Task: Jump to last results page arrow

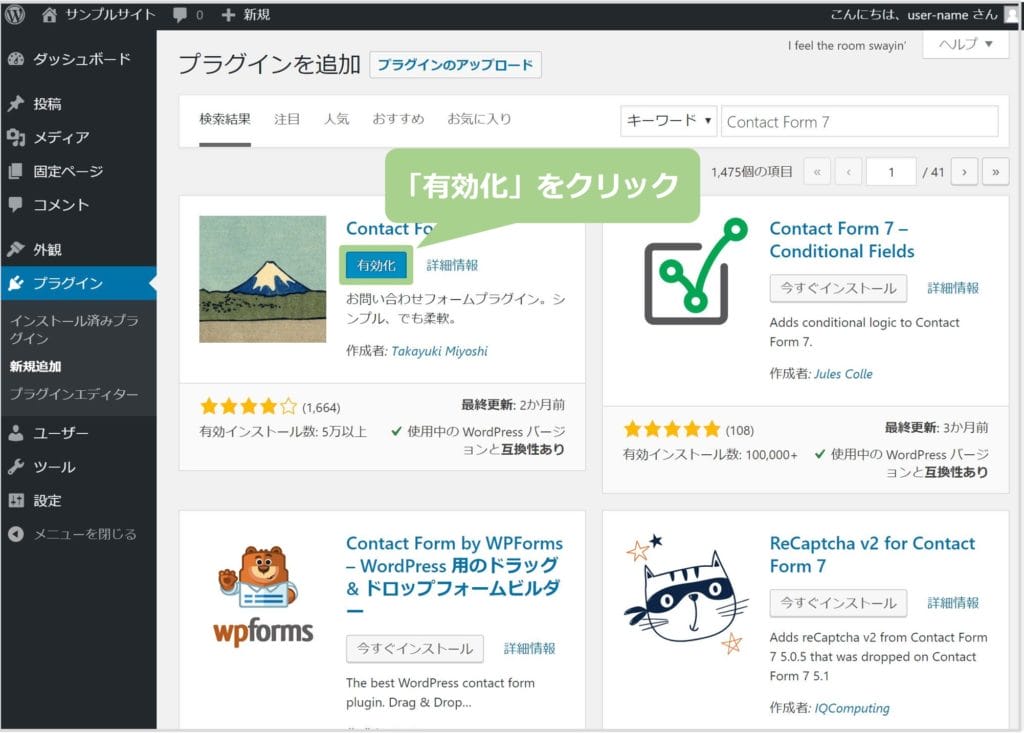Action: point(995,172)
